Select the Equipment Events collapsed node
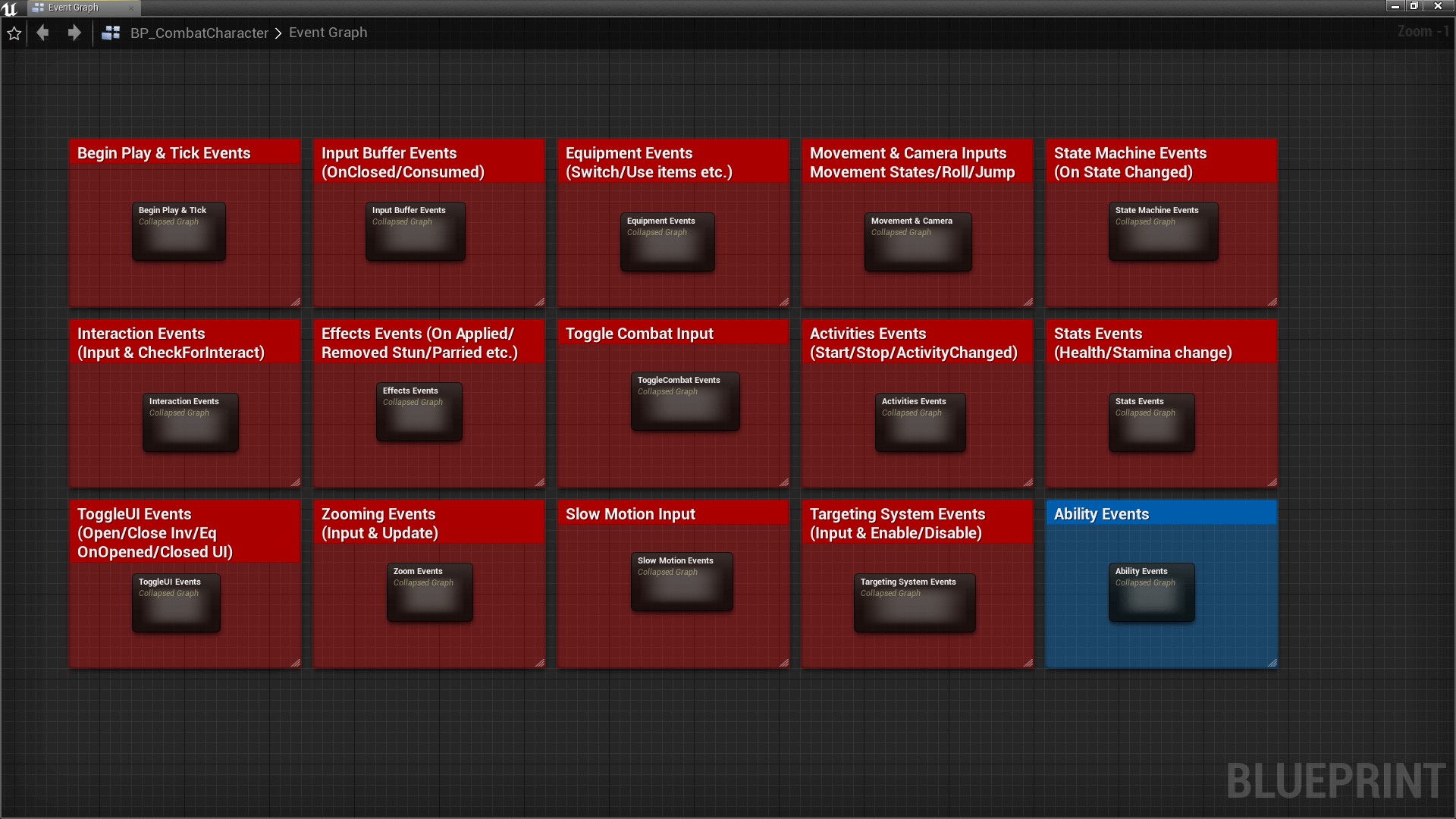The height and width of the screenshot is (819, 1456). (667, 242)
